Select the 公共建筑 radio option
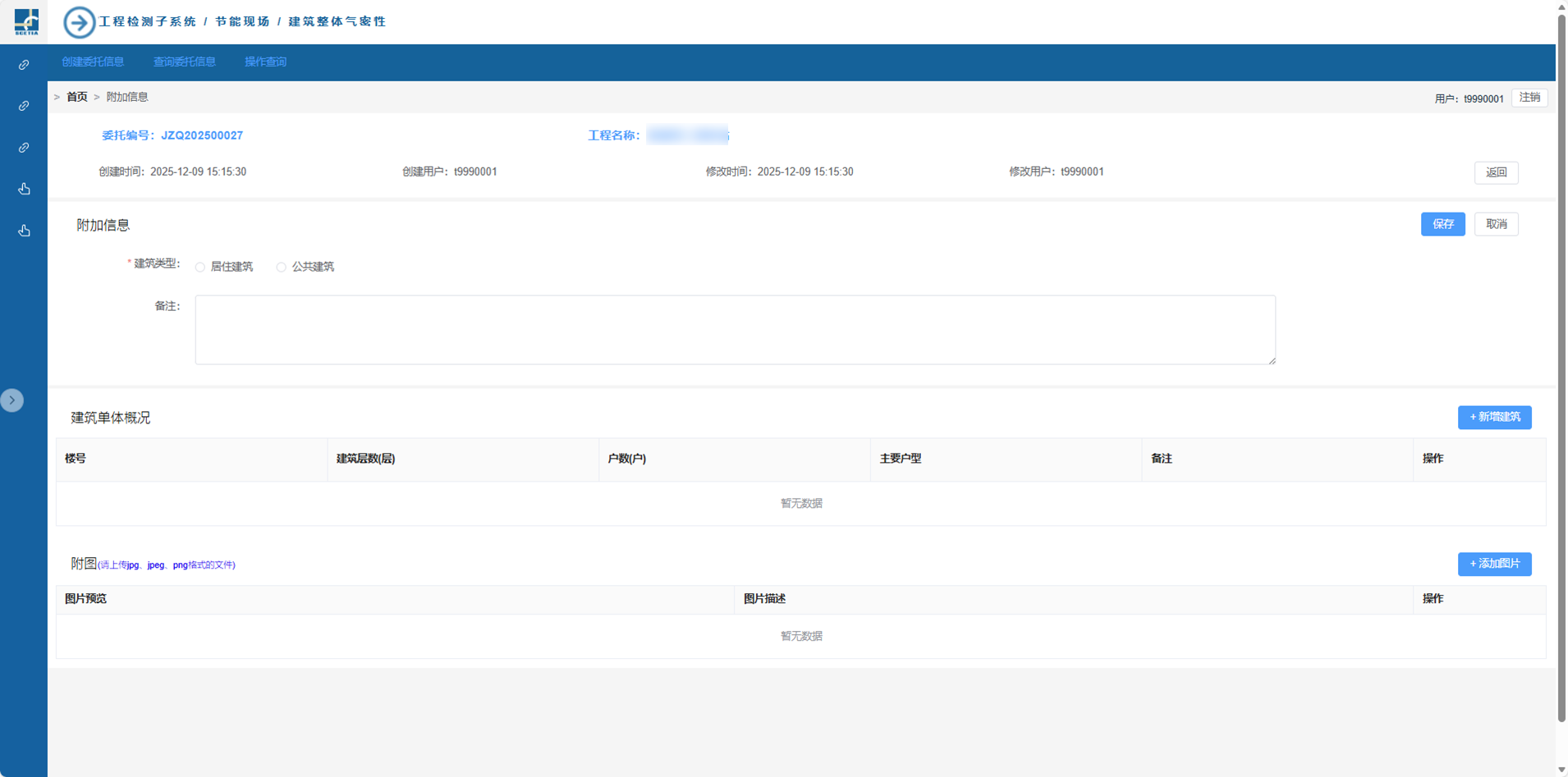This screenshot has height=777, width=1568. (282, 267)
